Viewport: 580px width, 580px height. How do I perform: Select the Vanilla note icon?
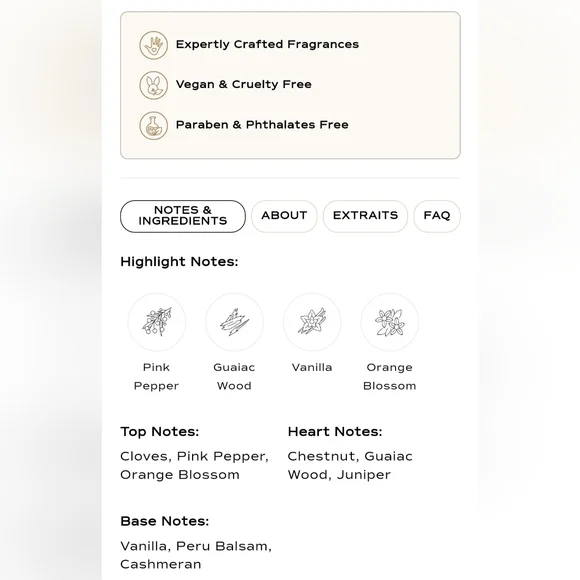[x=312, y=322]
